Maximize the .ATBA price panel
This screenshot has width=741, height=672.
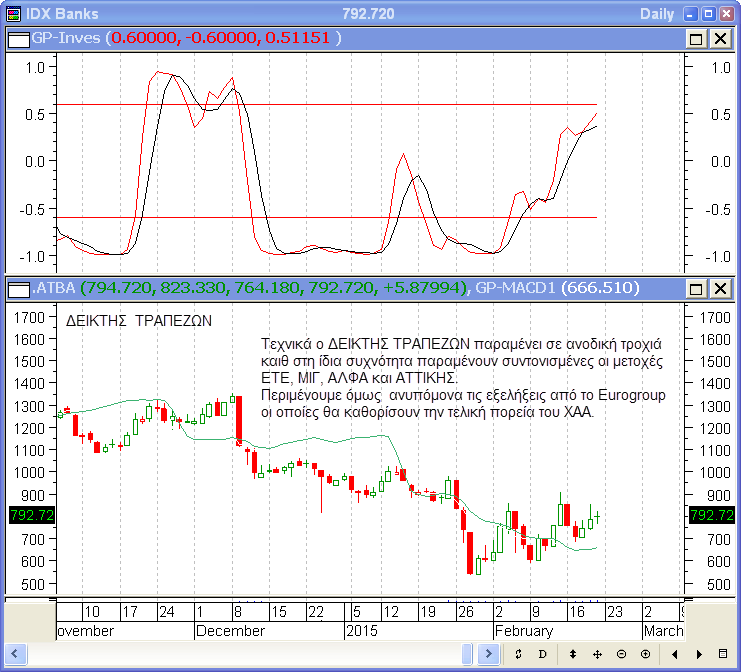pos(696,289)
